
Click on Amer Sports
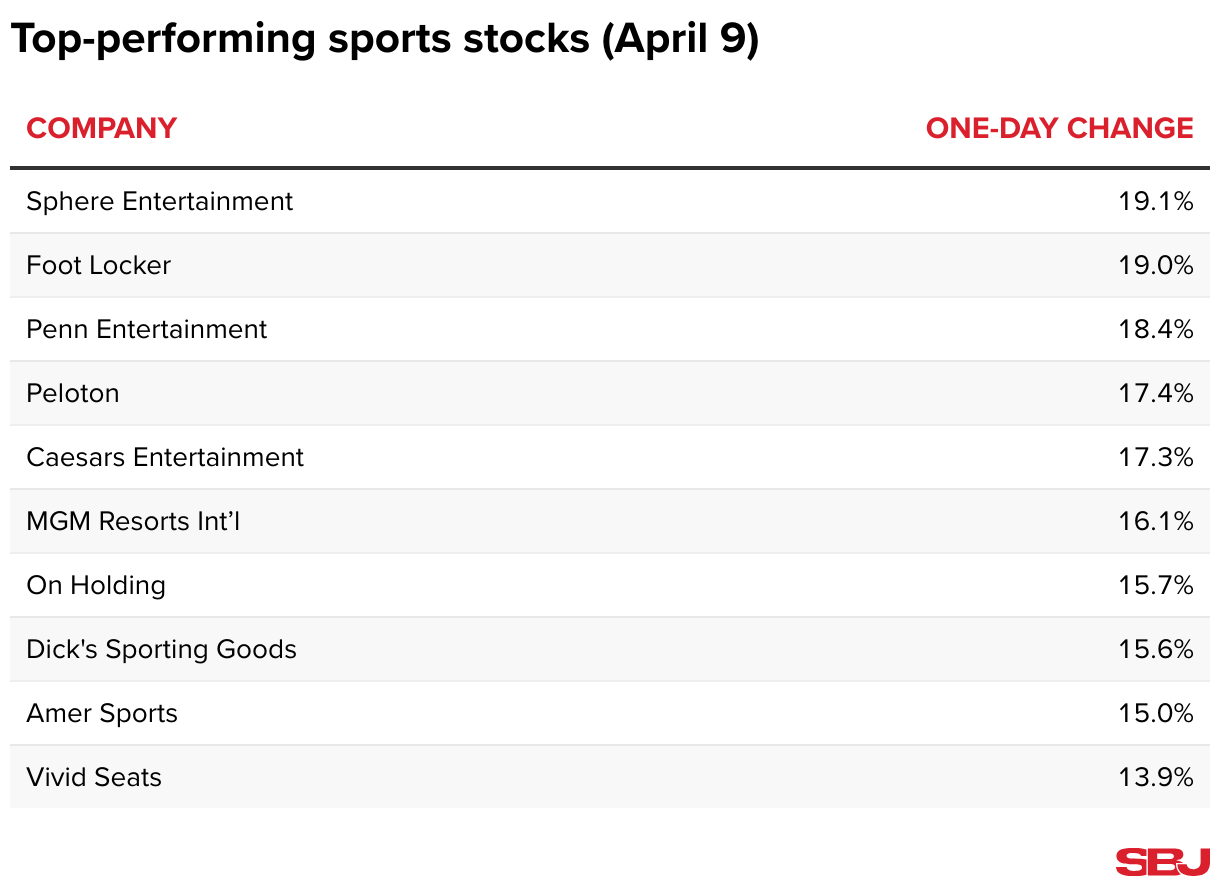tap(102, 713)
